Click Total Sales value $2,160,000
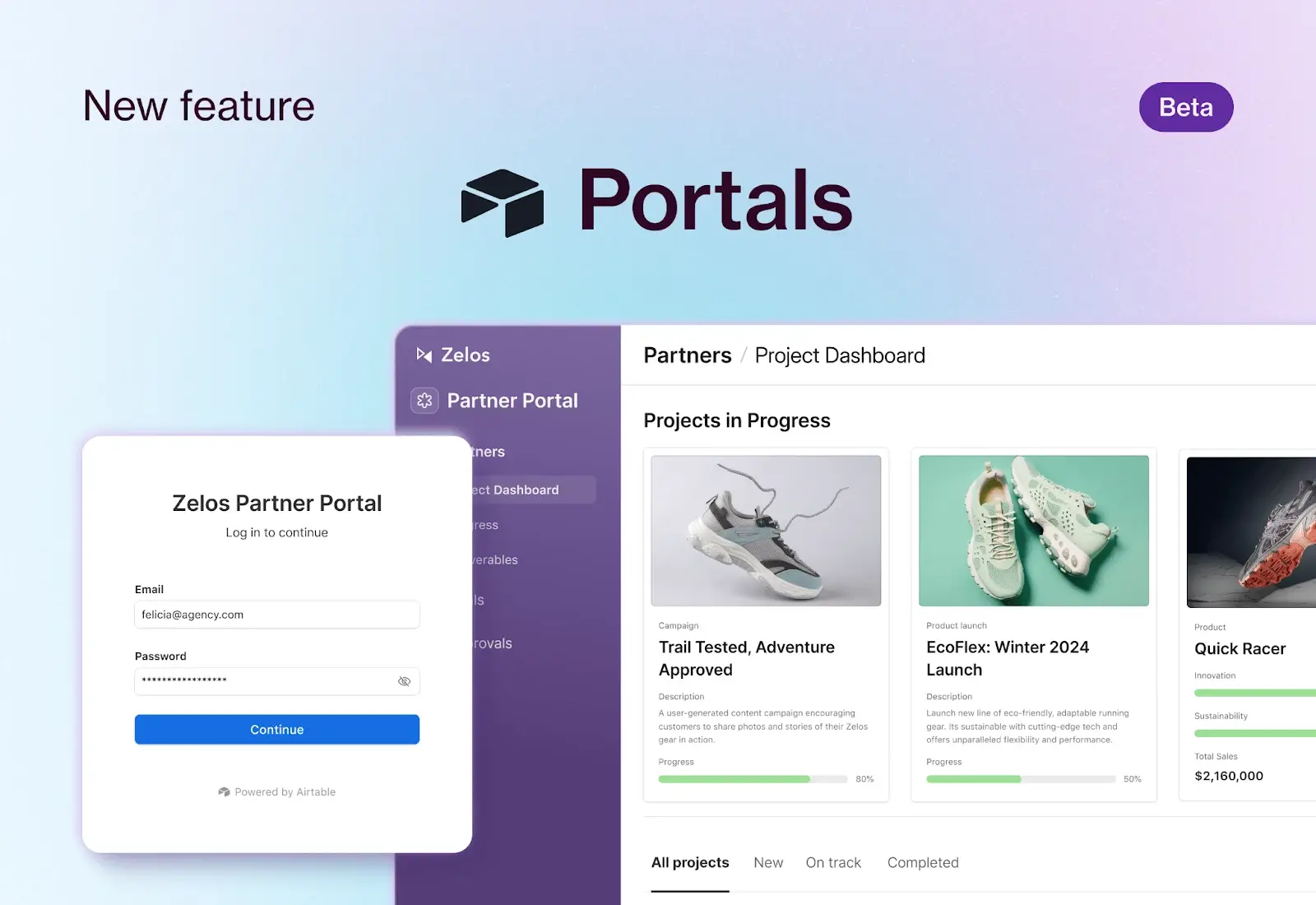The height and width of the screenshot is (905, 1316). tap(1229, 776)
